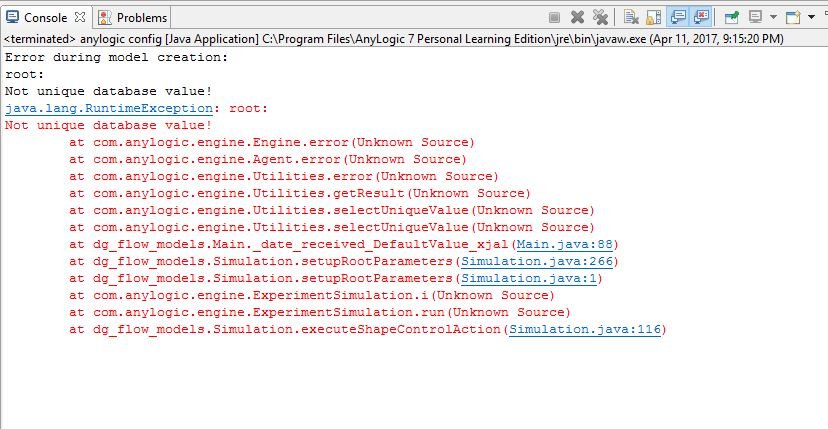The height and width of the screenshot is (429, 828).
Task: Click the Open Console icon
Action: pyautogui.click(x=793, y=17)
